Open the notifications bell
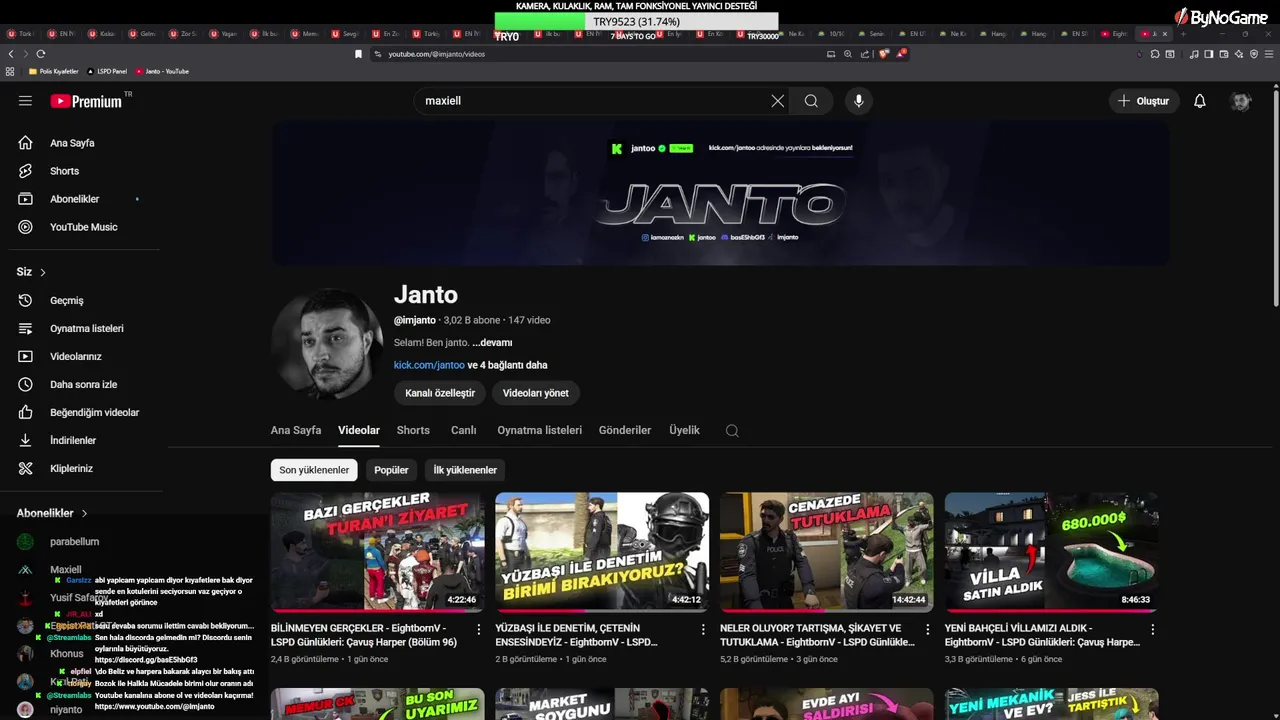 (1200, 101)
